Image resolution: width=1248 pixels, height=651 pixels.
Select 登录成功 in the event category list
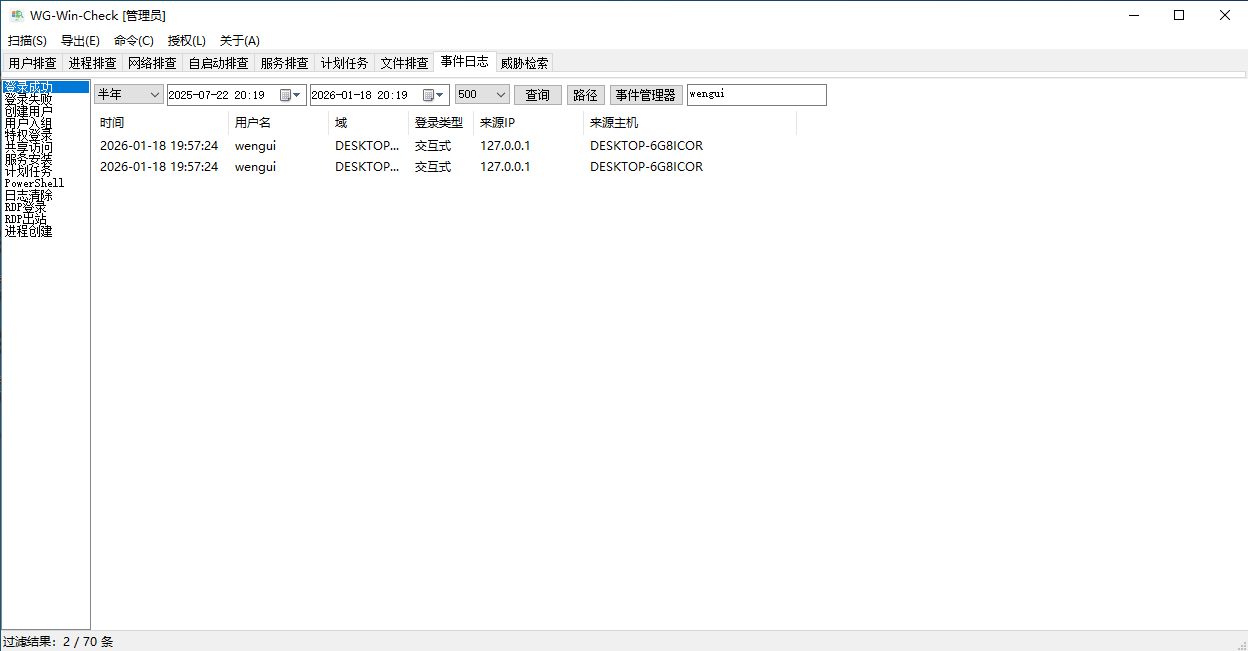pos(28,87)
